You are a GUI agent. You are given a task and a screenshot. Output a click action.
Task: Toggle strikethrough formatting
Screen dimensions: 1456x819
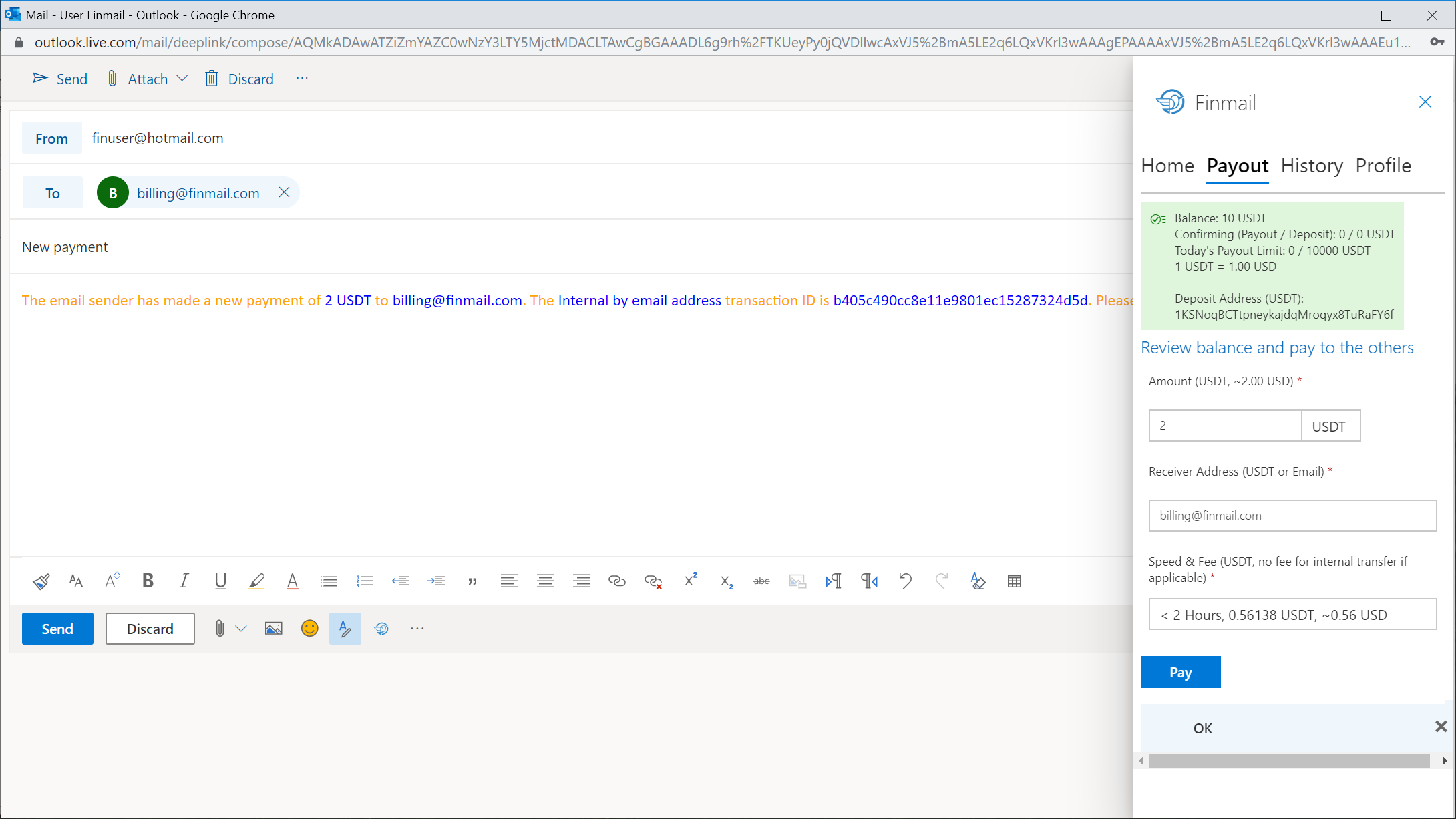[761, 581]
